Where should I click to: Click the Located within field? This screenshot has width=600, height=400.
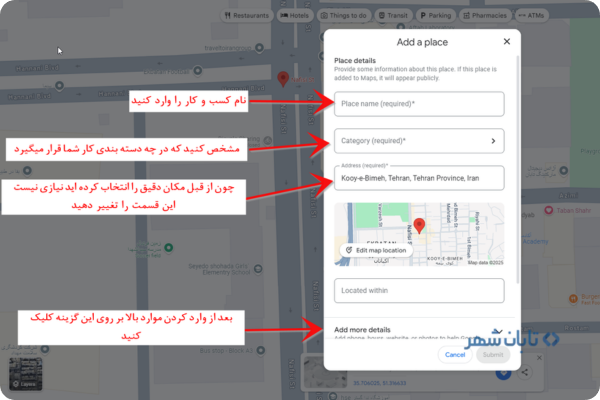(419, 291)
